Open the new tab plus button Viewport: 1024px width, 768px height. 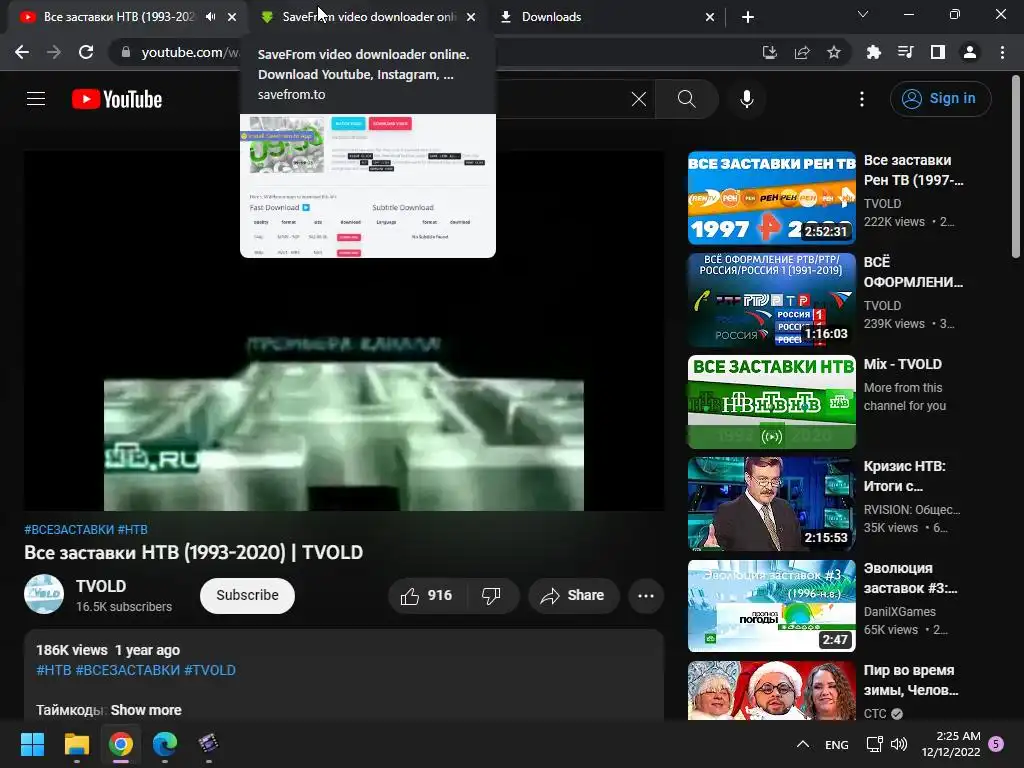coord(748,17)
